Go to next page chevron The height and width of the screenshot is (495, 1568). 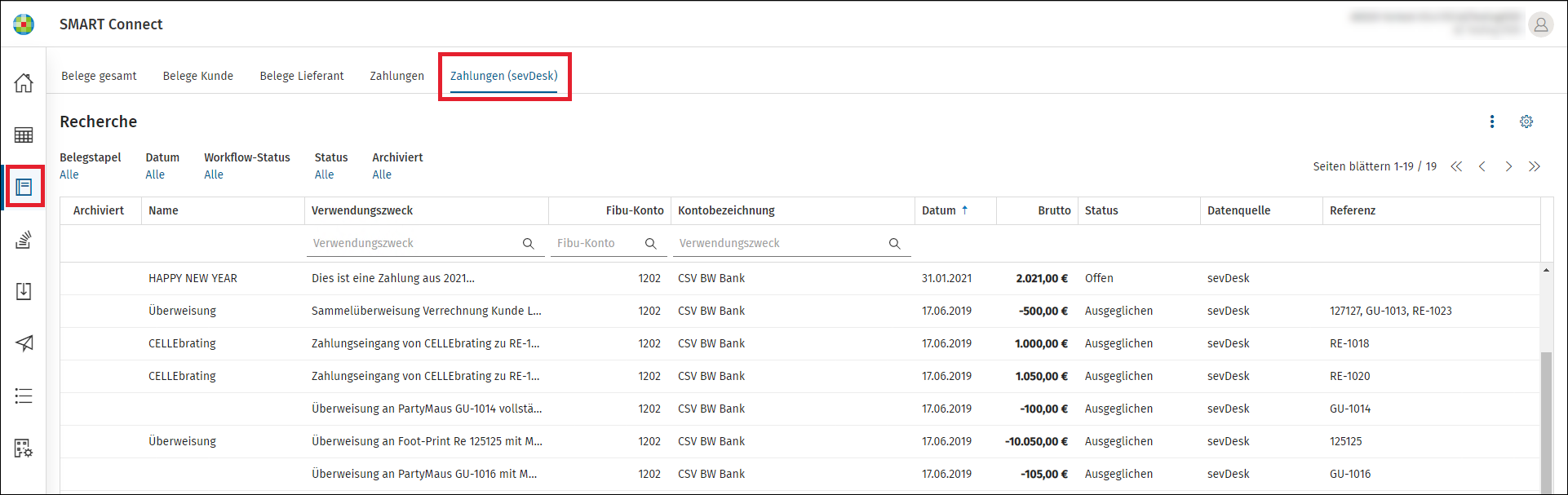[x=1508, y=166]
